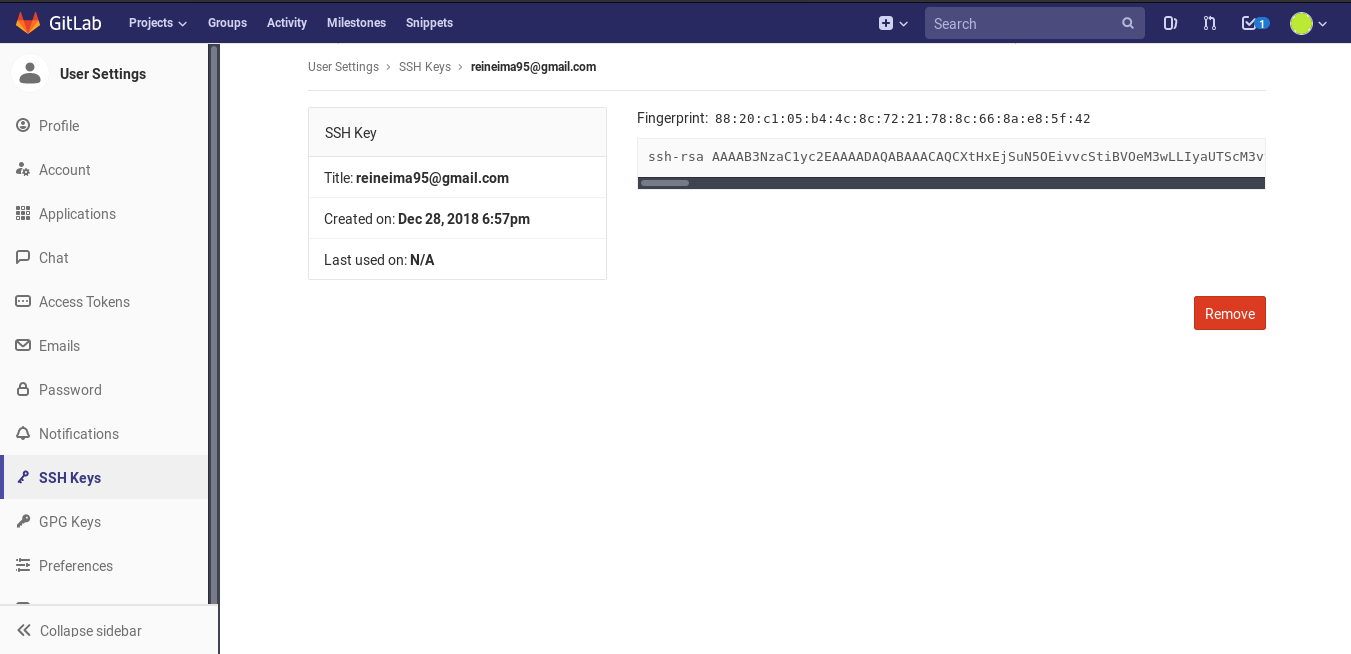Open Applications settings in sidebar
Image resolution: width=1351 pixels, height=654 pixels.
76,213
